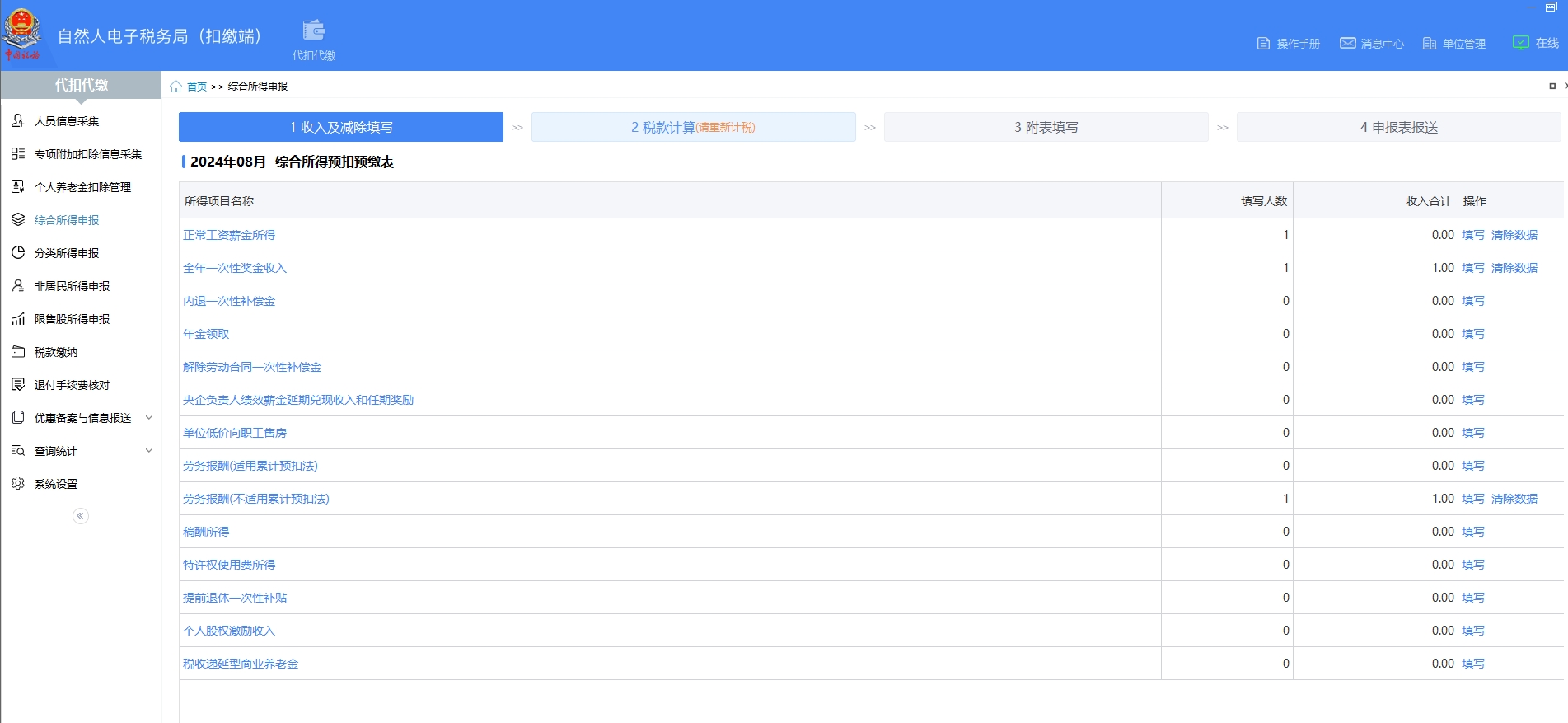Go to 税款缴纳 in the sidebar
Viewport: 1568px width, 723px height.
click(56, 352)
